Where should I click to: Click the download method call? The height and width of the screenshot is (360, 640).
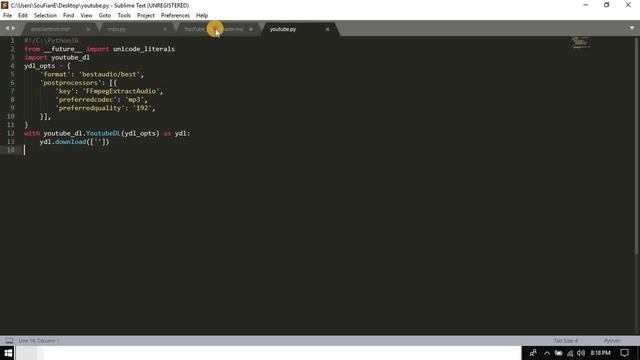71,142
